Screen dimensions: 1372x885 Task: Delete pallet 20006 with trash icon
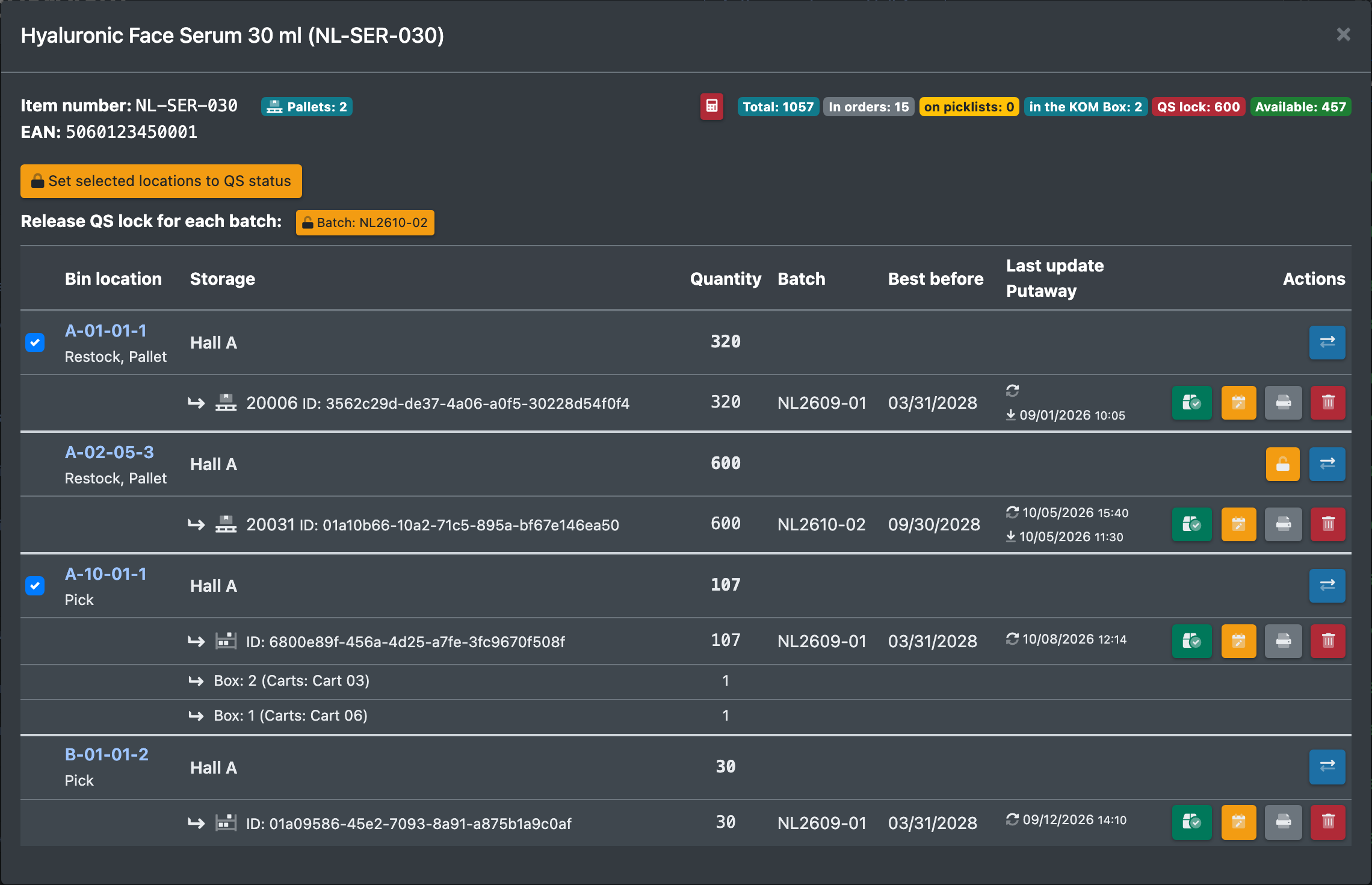1328,402
